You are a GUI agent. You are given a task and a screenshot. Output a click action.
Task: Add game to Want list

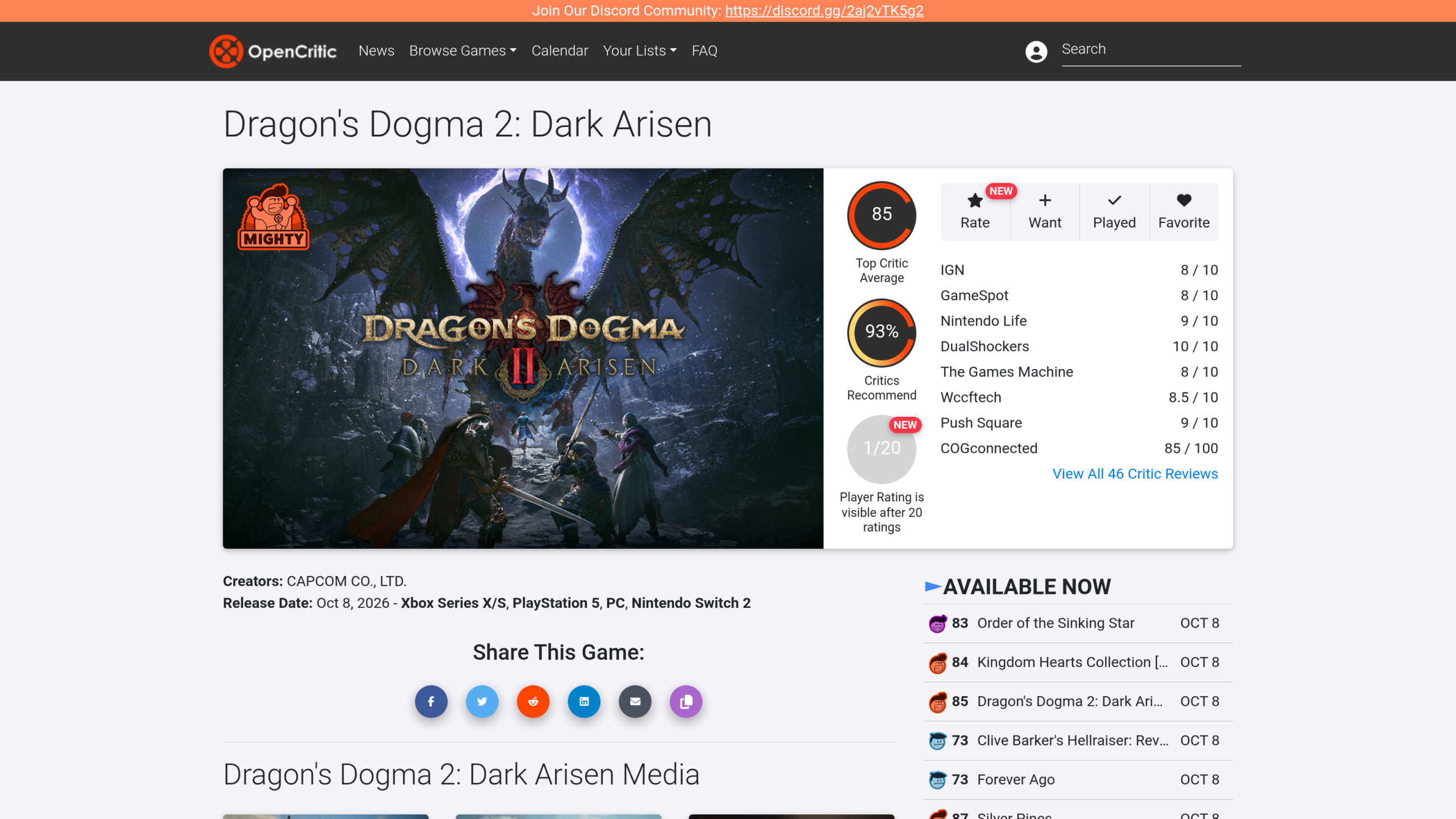1045,212
